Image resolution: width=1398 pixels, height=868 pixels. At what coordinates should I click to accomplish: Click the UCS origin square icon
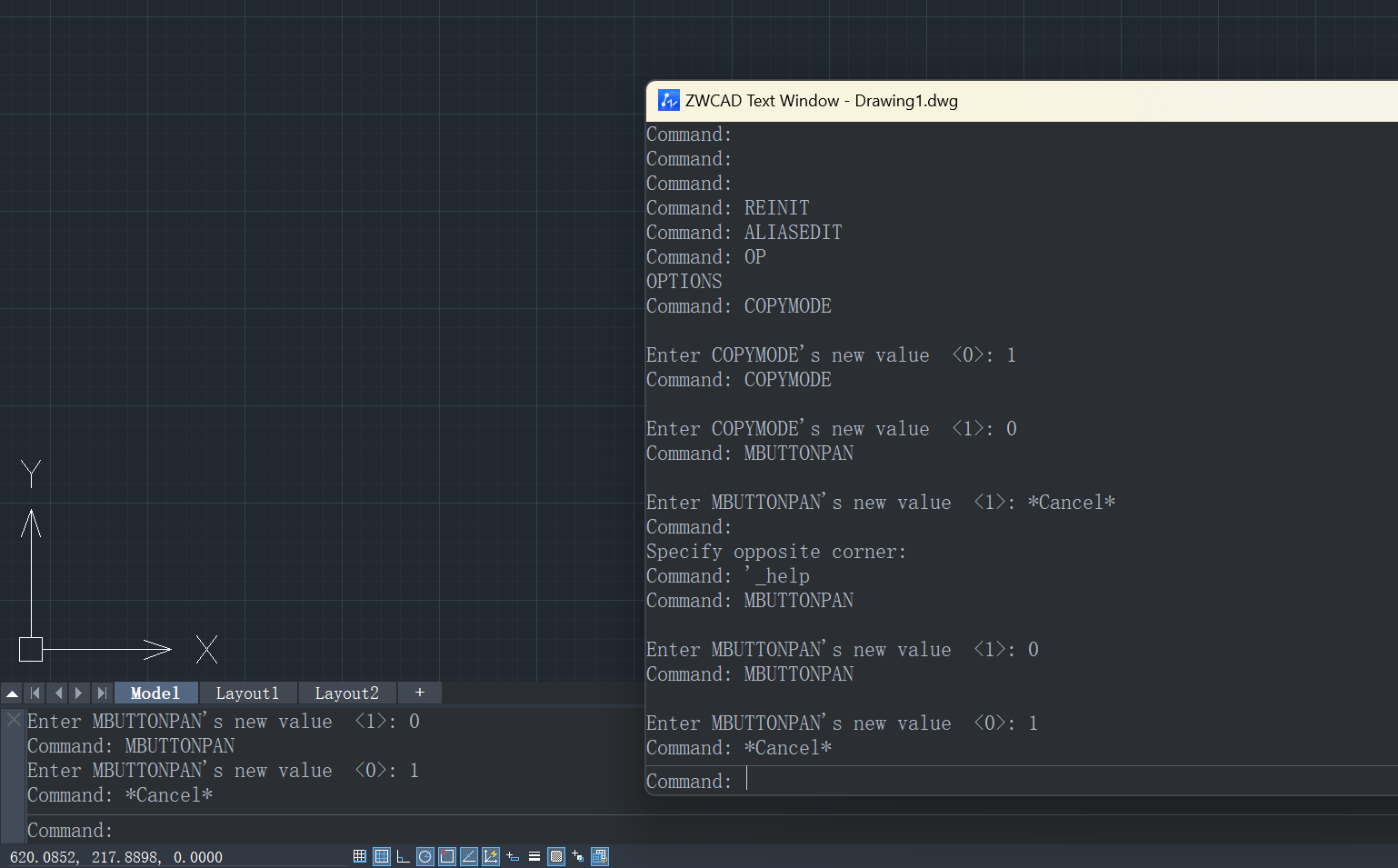[x=31, y=649]
